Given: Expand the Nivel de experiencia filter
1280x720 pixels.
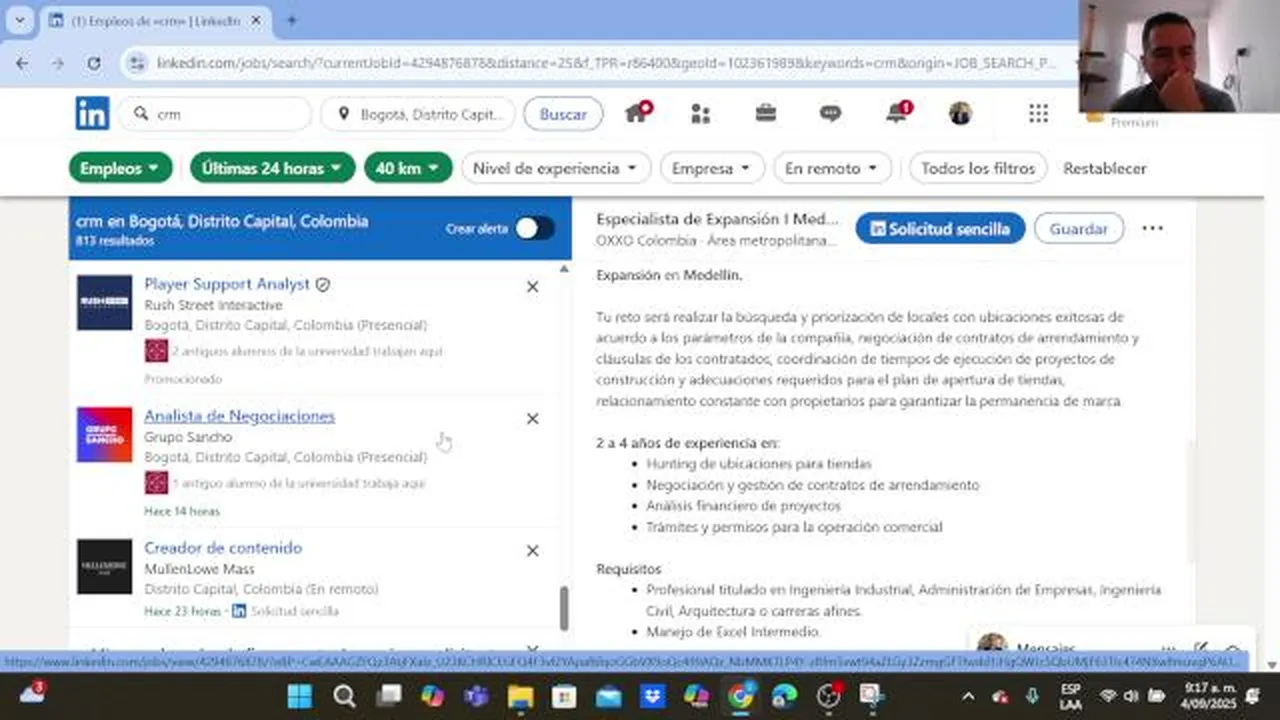Looking at the screenshot, I should click(x=556, y=168).
